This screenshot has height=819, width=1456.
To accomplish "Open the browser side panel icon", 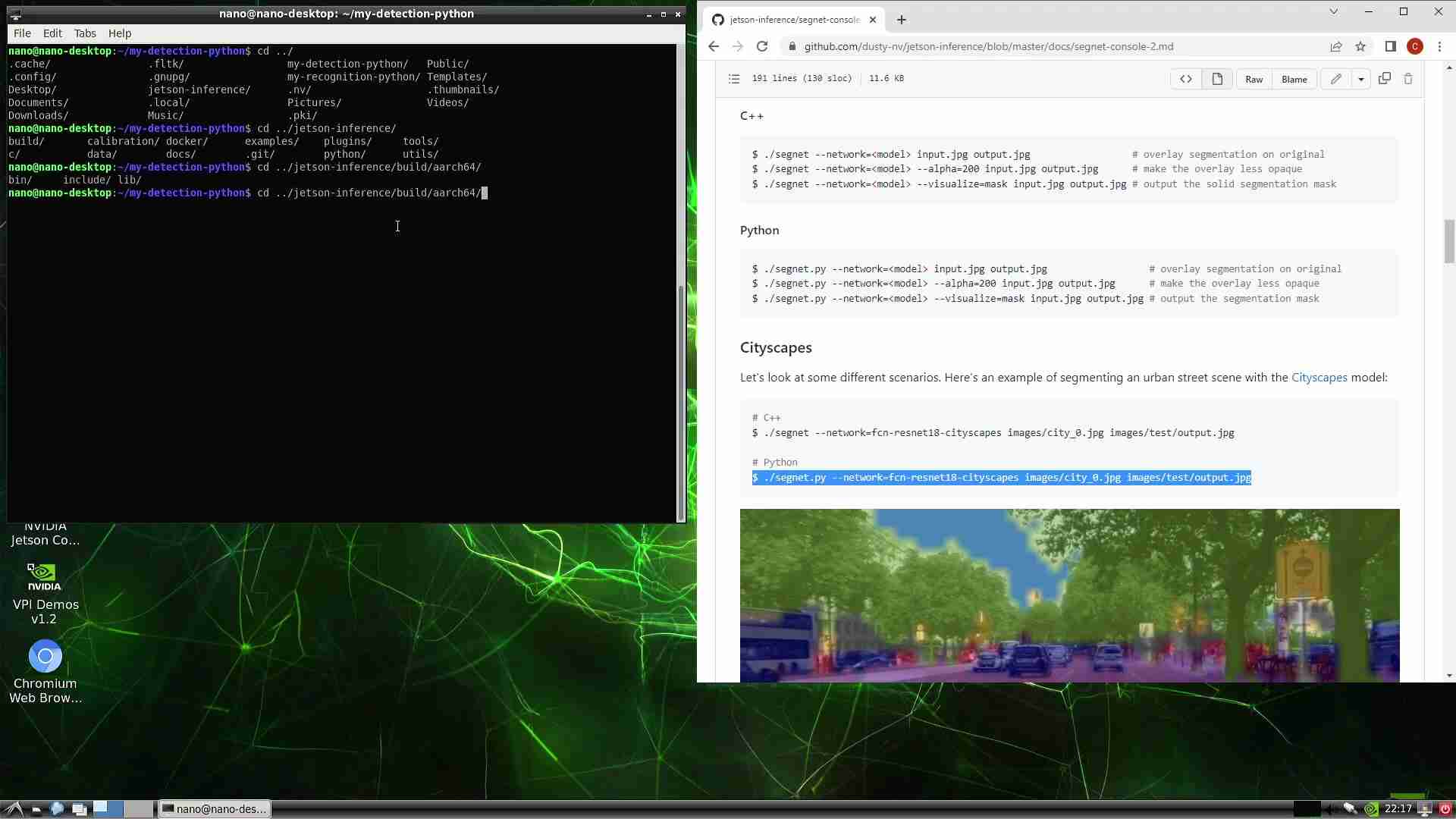I will [x=1390, y=46].
